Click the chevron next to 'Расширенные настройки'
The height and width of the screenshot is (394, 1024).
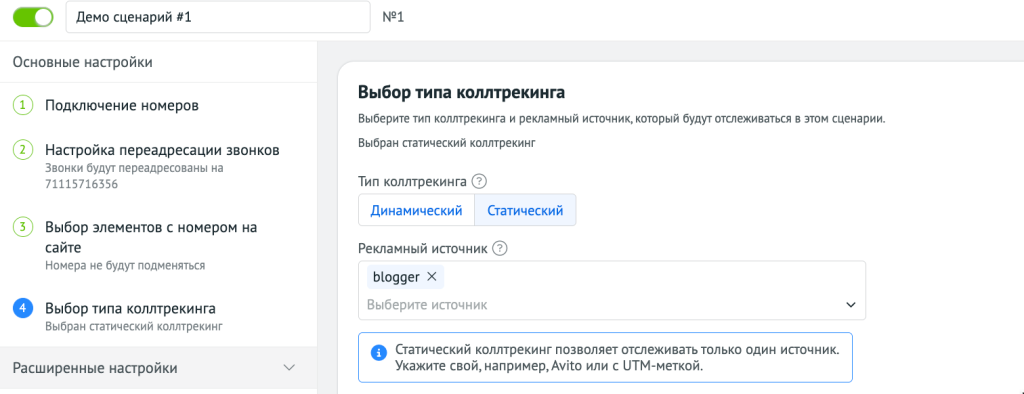(x=289, y=368)
